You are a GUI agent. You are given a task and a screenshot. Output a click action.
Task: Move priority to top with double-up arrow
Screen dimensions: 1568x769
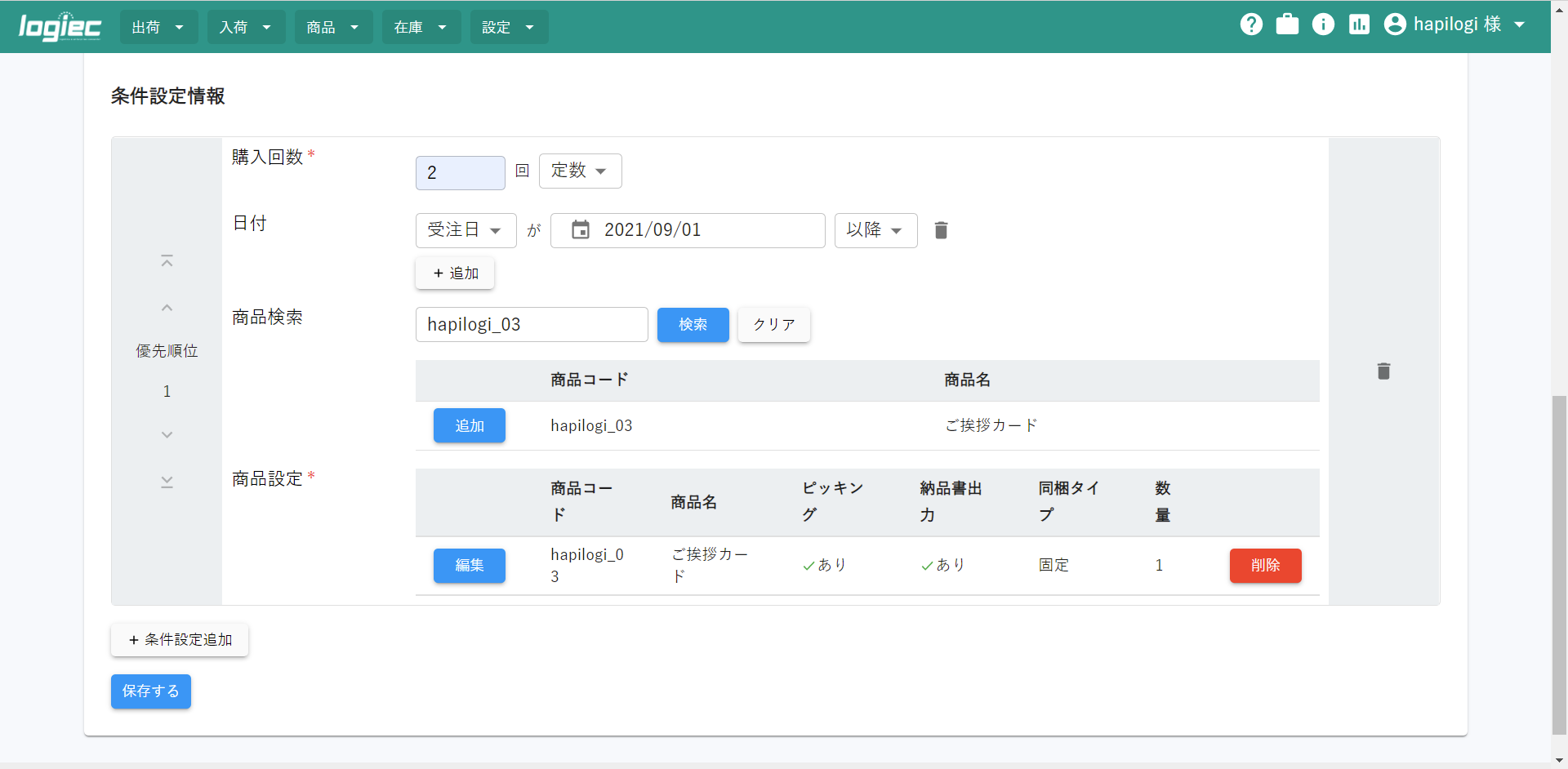click(x=167, y=261)
